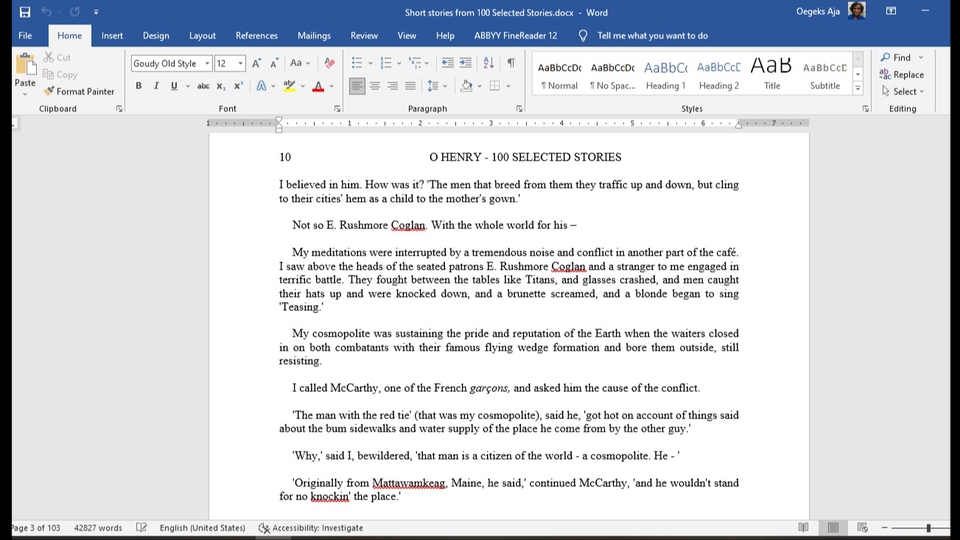Image resolution: width=960 pixels, height=540 pixels.
Task: Click the 42827 words count
Action: [98, 528]
